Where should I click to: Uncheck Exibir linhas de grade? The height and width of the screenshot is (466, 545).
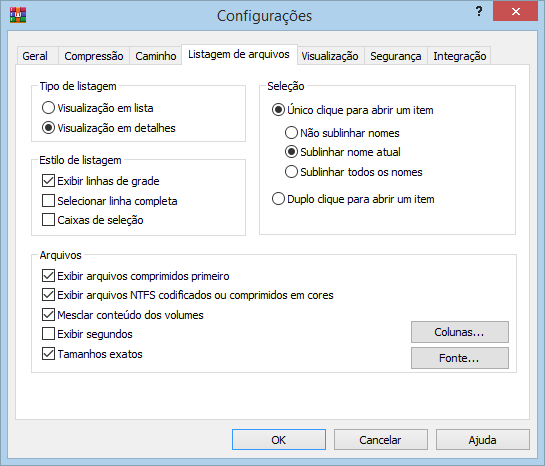[x=100, y=181]
